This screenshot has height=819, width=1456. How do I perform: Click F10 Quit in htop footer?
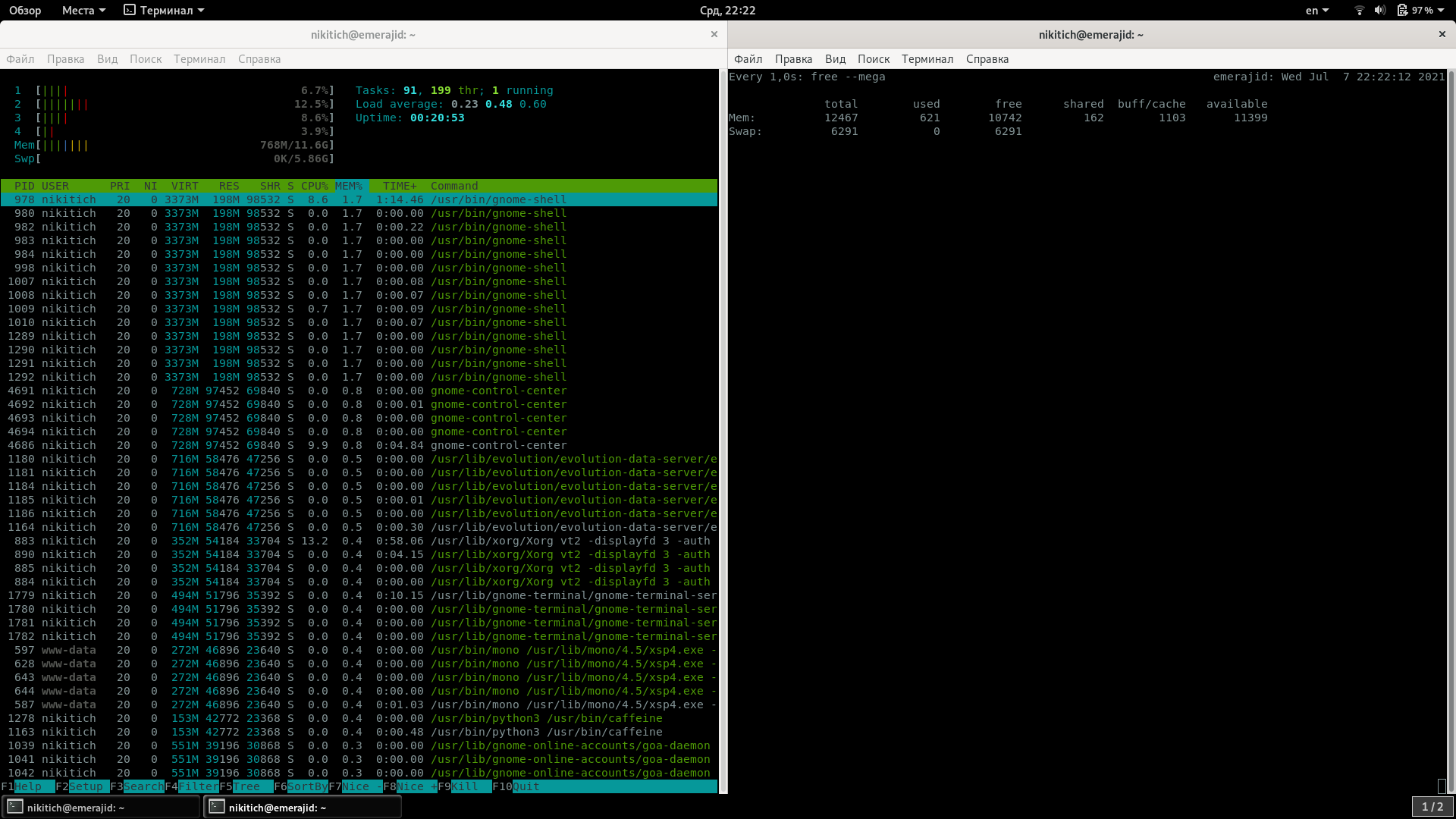click(516, 786)
